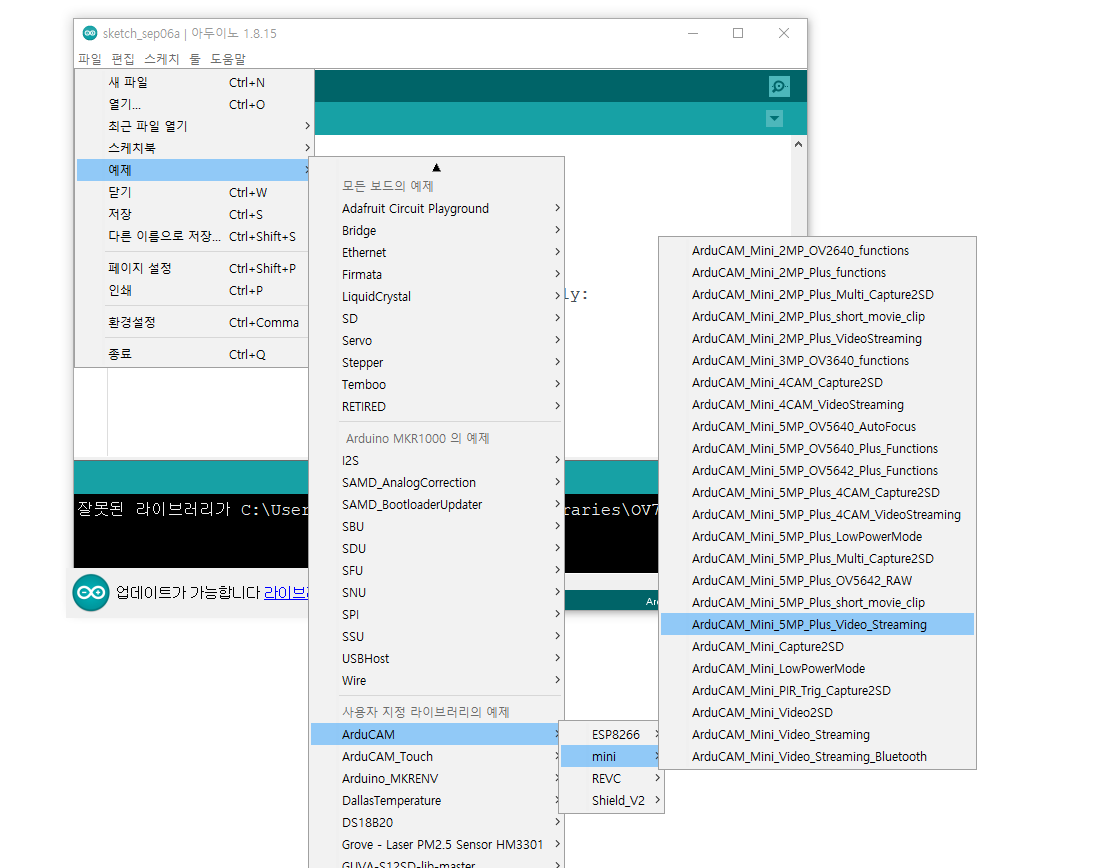The height and width of the screenshot is (868, 1105).
Task: Expand LiquidCrystal examples submenu
Action: tap(437, 297)
